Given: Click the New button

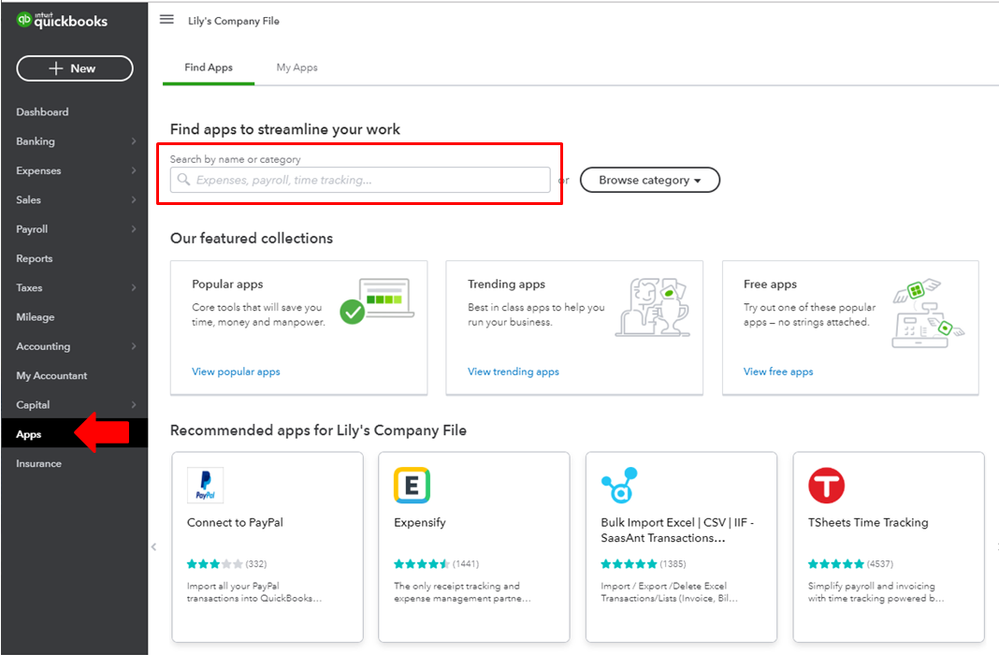Looking at the screenshot, I should coord(75,69).
